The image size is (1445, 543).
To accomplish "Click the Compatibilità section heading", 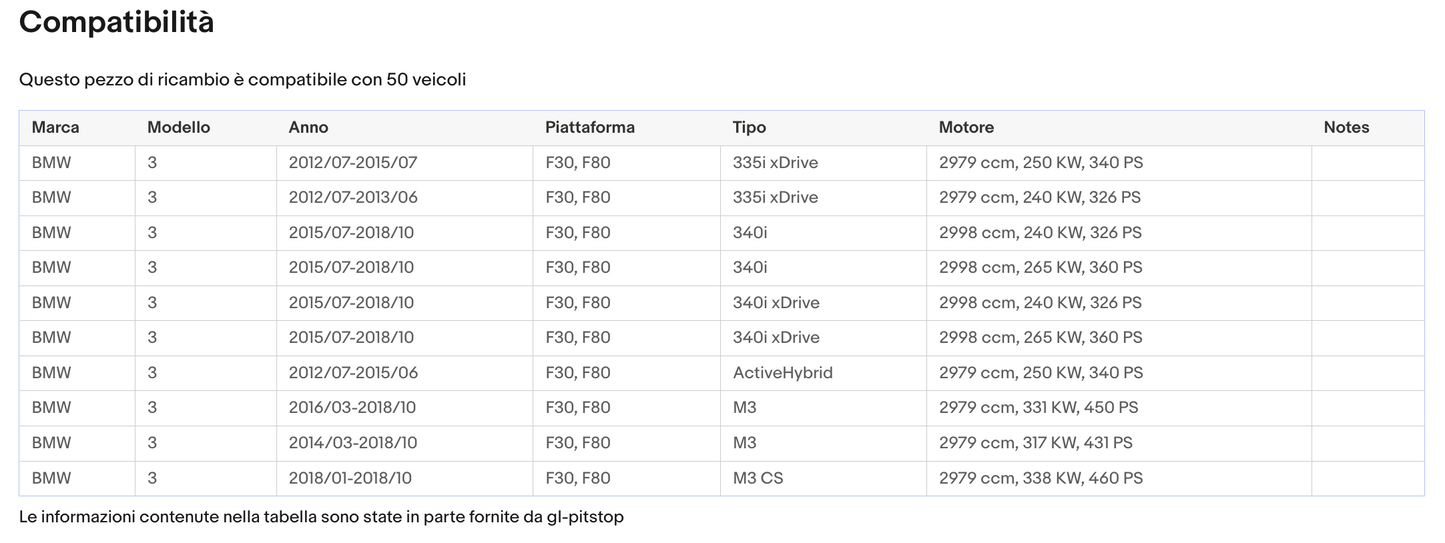I will 116,22.
